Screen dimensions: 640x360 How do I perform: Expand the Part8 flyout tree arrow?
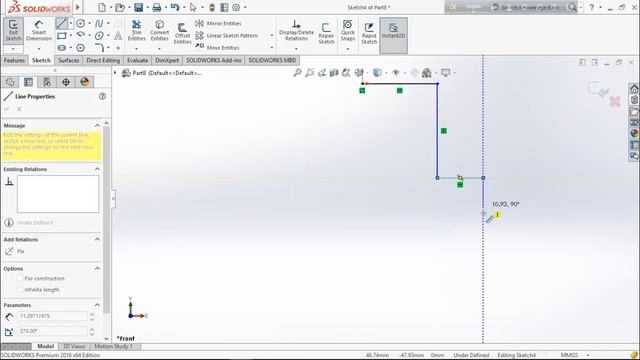click(x=115, y=73)
